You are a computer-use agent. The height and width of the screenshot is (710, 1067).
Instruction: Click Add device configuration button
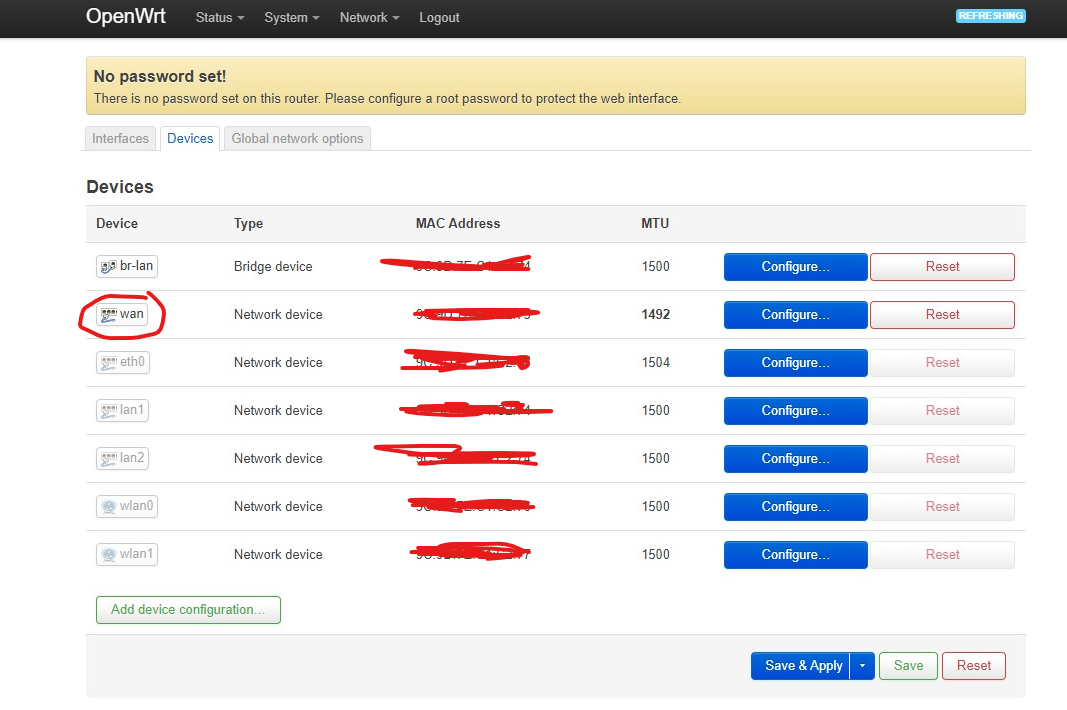(x=188, y=610)
